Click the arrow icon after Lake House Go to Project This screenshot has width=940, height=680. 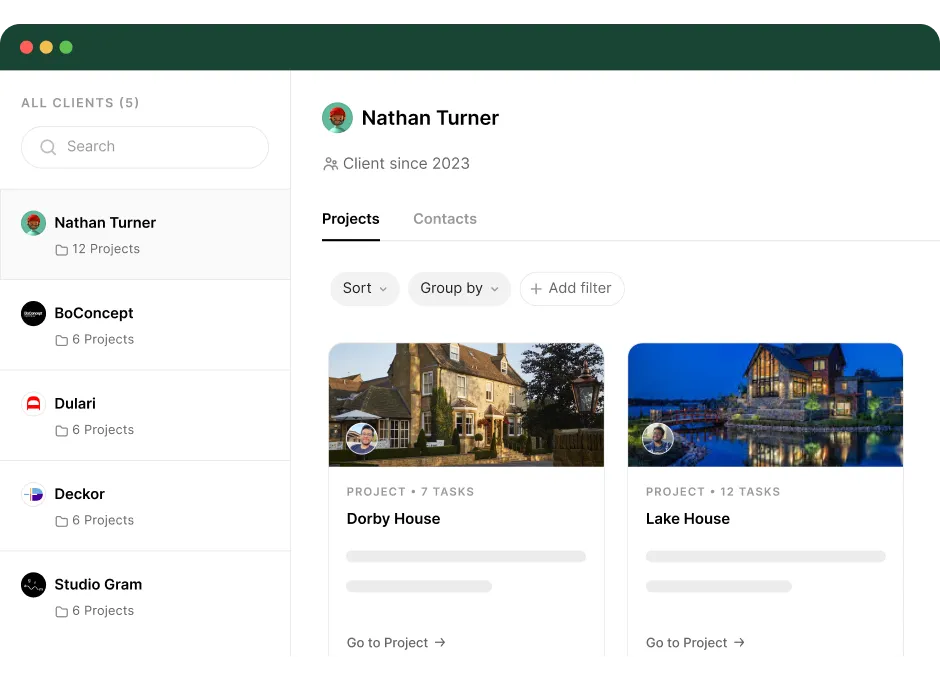[739, 642]
